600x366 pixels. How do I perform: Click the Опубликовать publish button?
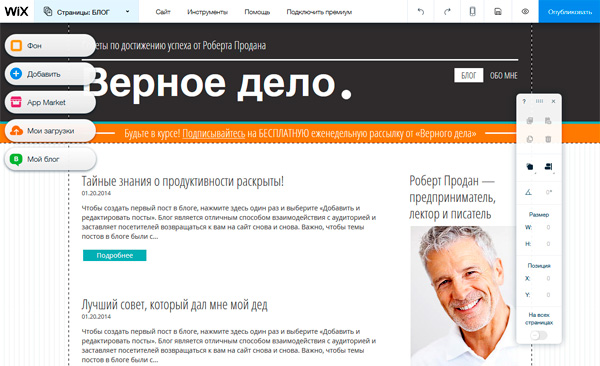569,11
